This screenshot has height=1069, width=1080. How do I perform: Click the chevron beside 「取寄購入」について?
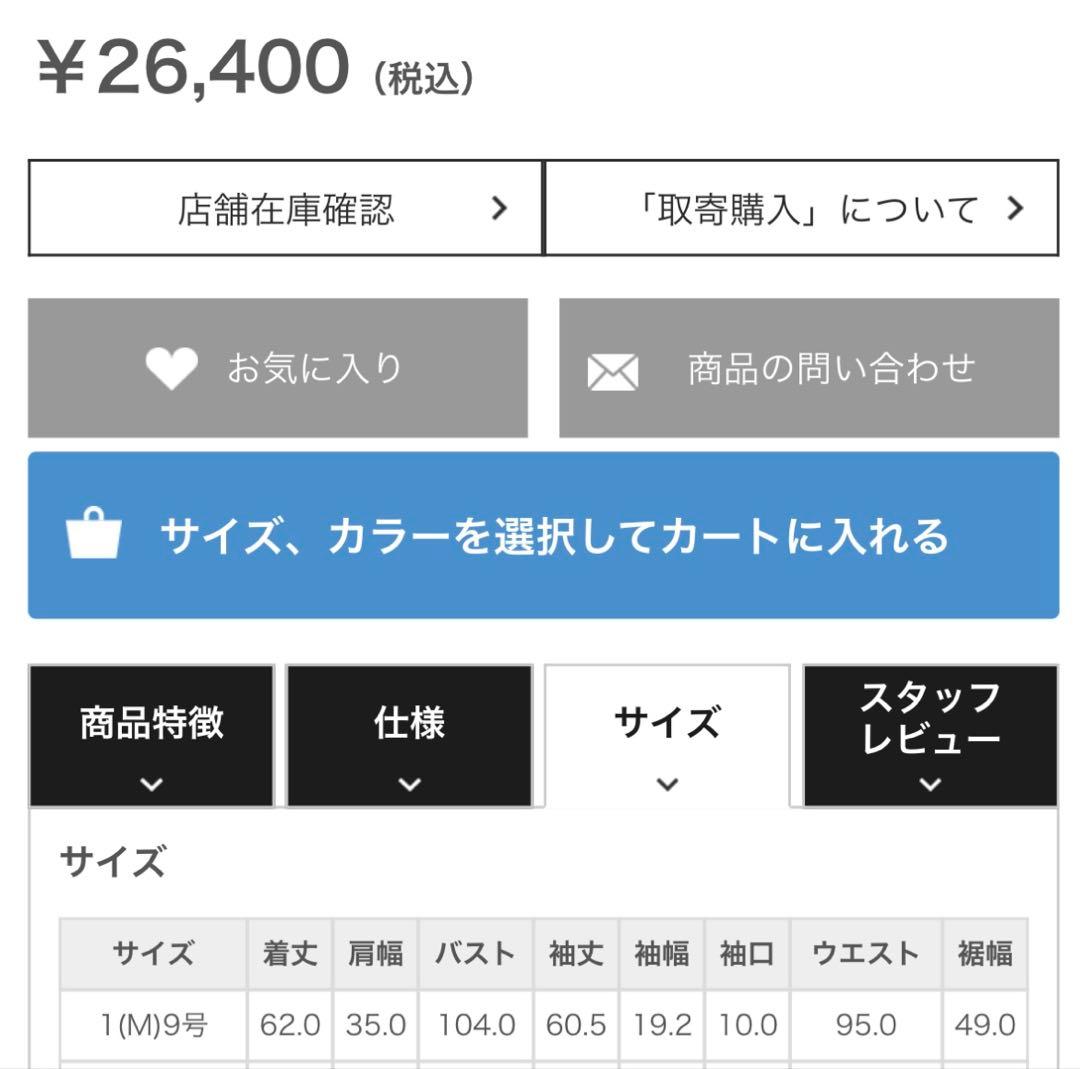[1017, 209]
